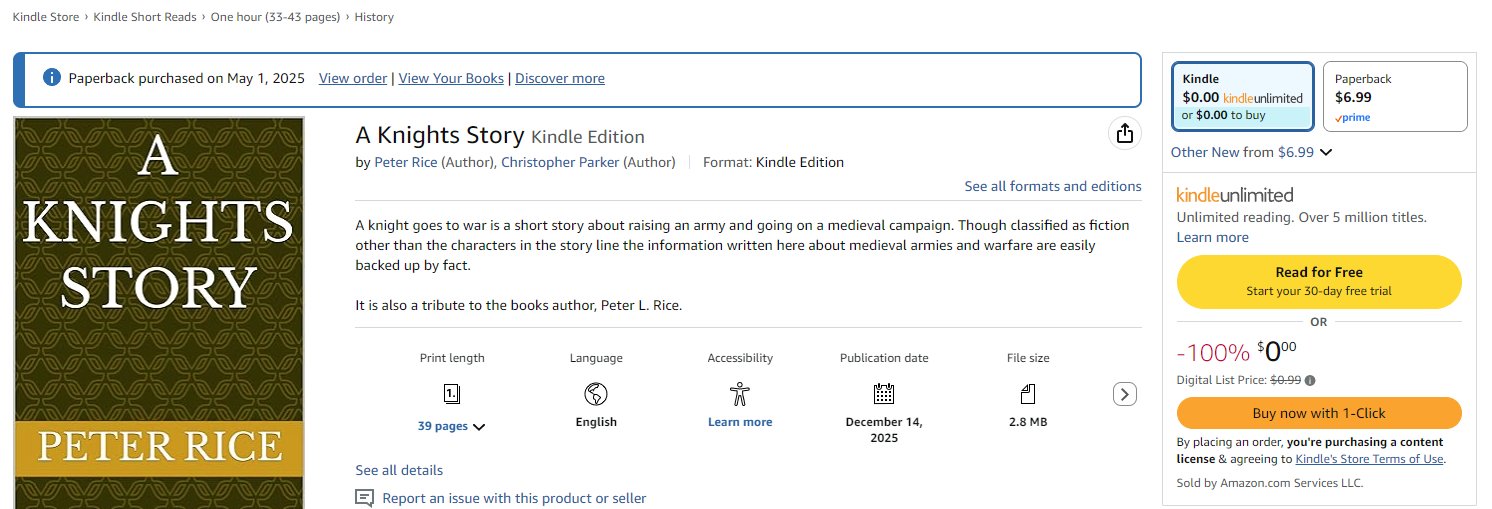This screenshot has height=509, width=1492.
Task: Click the print length page icon
Action: coord(451,393)
